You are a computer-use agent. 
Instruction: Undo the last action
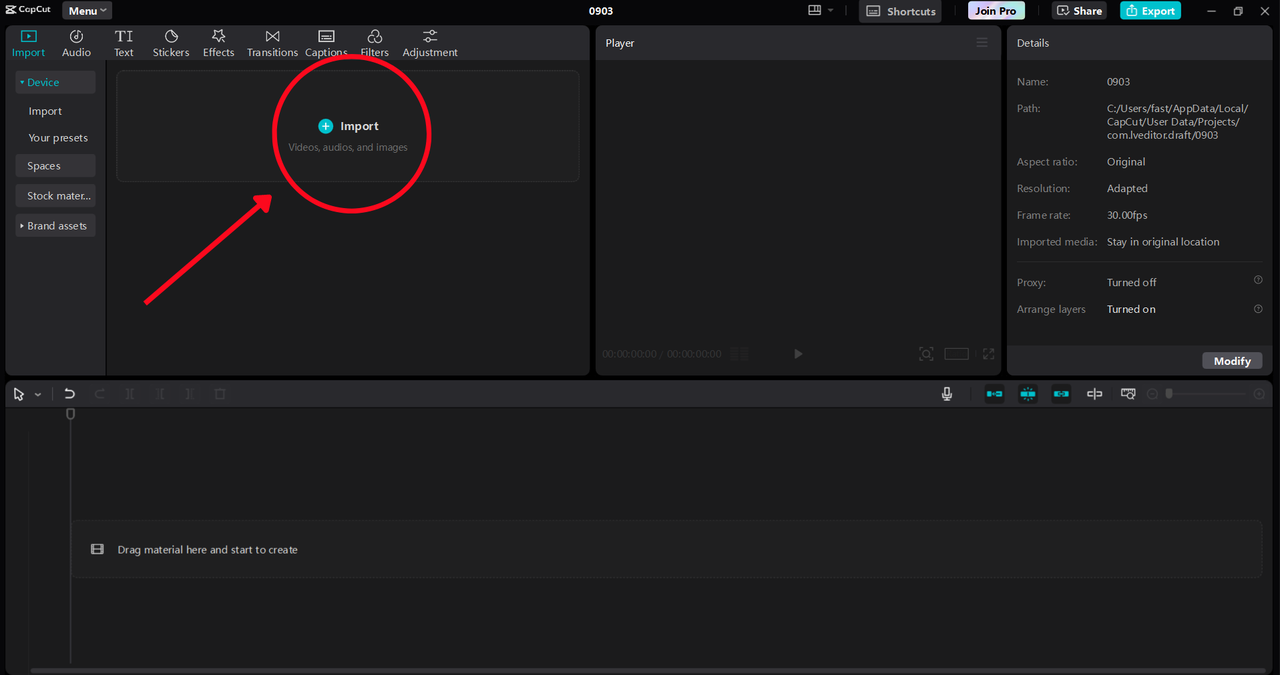click(69, 394)
